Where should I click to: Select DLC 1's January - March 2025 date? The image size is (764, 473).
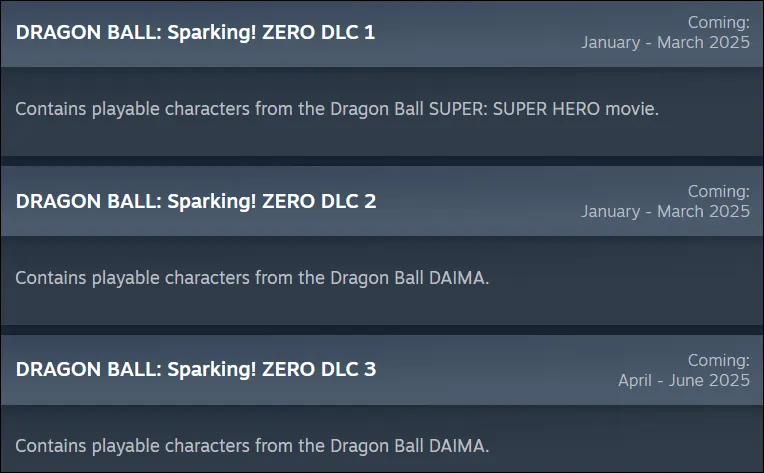[665, 43]
